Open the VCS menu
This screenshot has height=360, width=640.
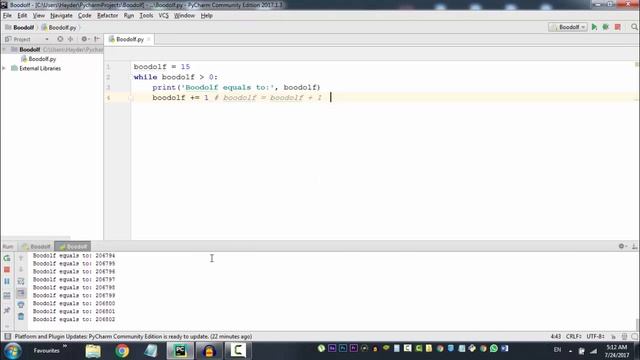[x=163, y=16]
